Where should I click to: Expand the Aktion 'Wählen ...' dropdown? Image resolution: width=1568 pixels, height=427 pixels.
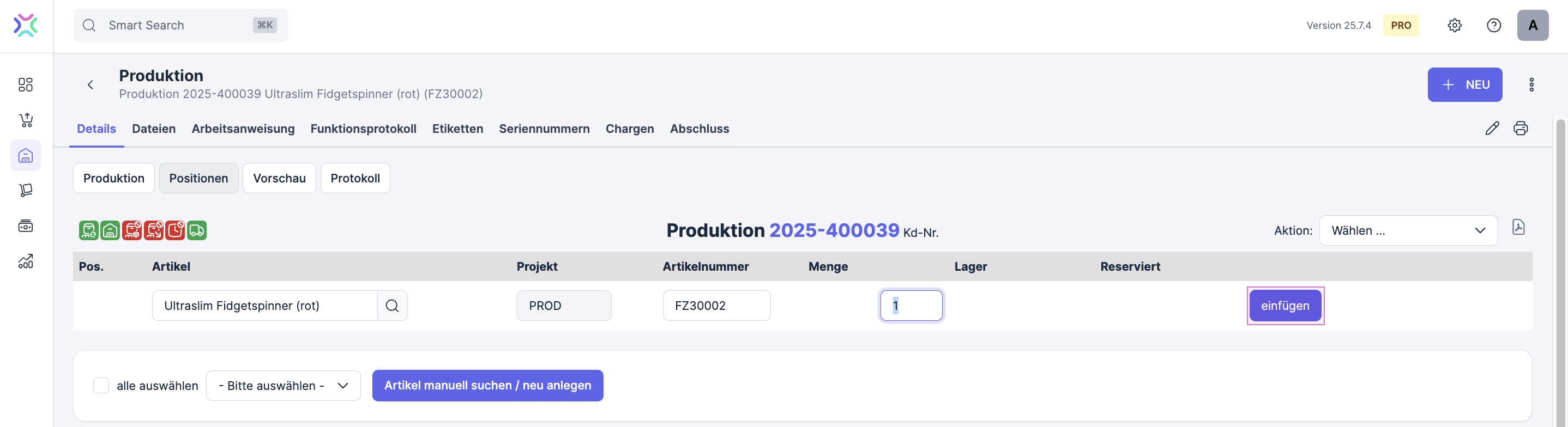click(1408, 231)
